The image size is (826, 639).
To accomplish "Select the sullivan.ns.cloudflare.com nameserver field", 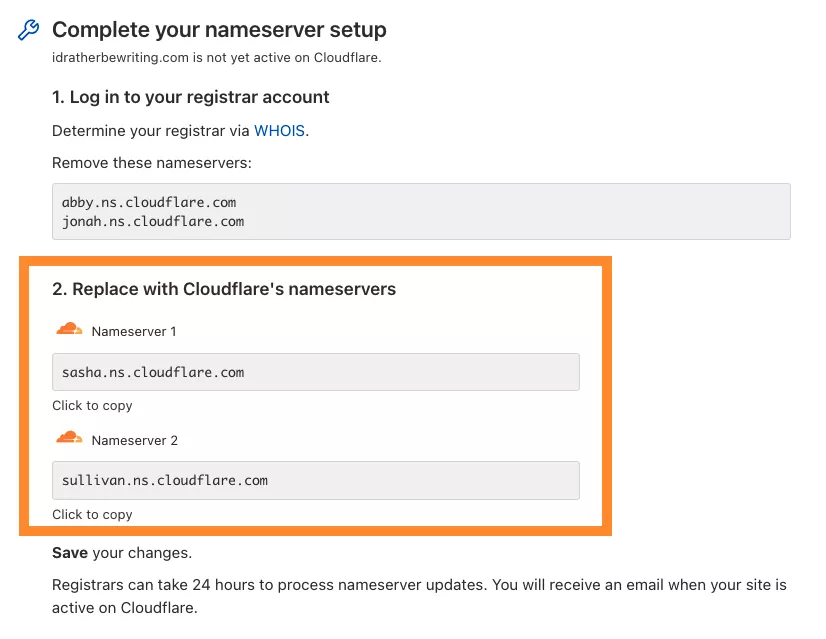I will pos(314,480).
